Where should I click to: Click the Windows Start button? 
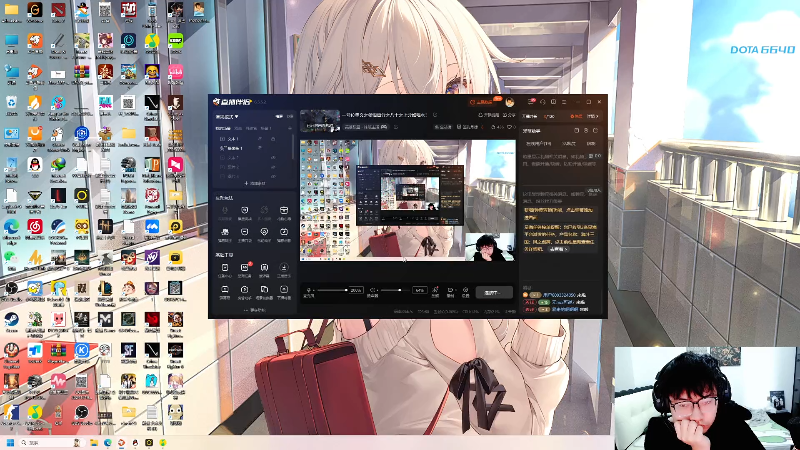pyautogui.click(x=10, y=442)
